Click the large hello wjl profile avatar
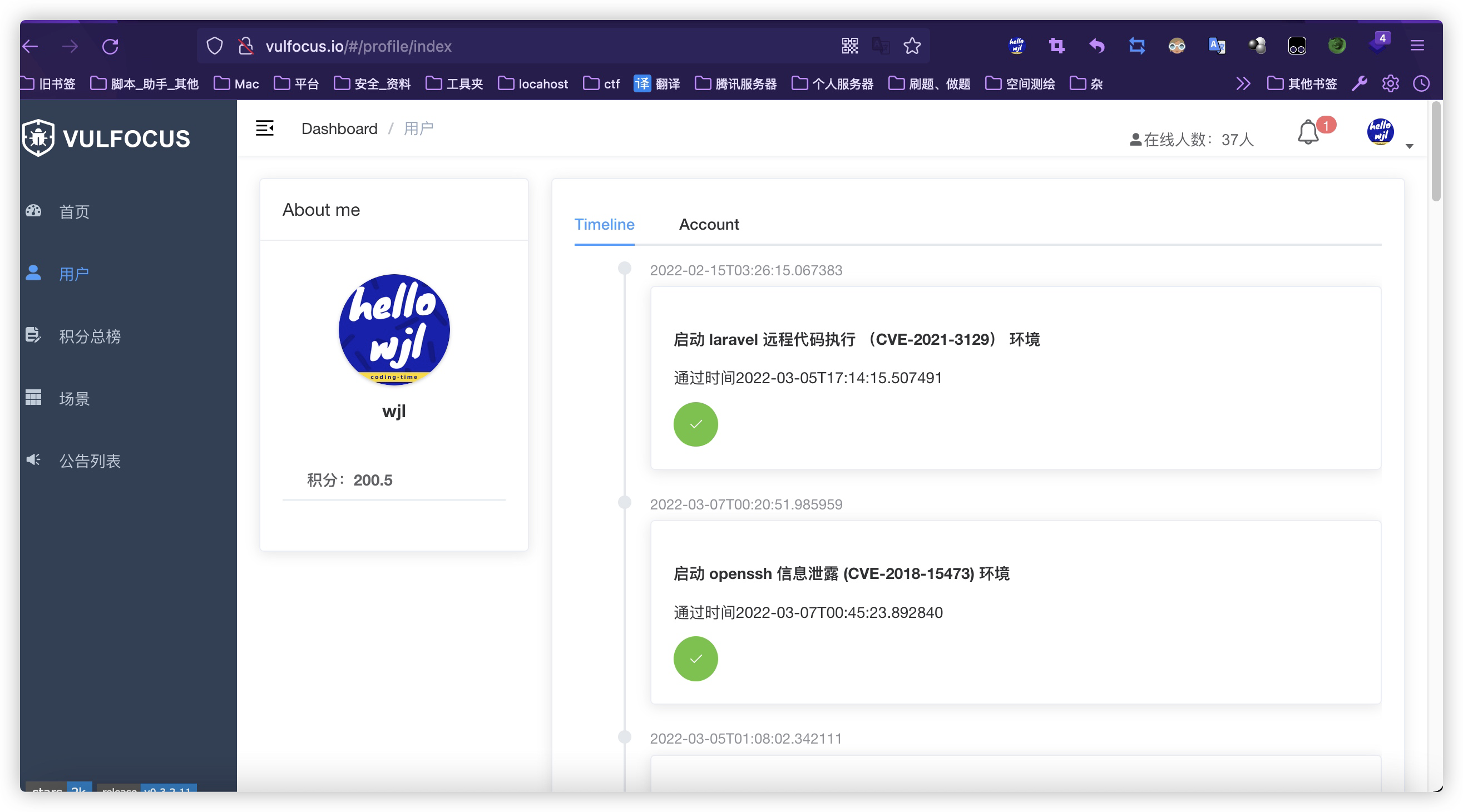The image size is (1463, 812). coord(394,330)
